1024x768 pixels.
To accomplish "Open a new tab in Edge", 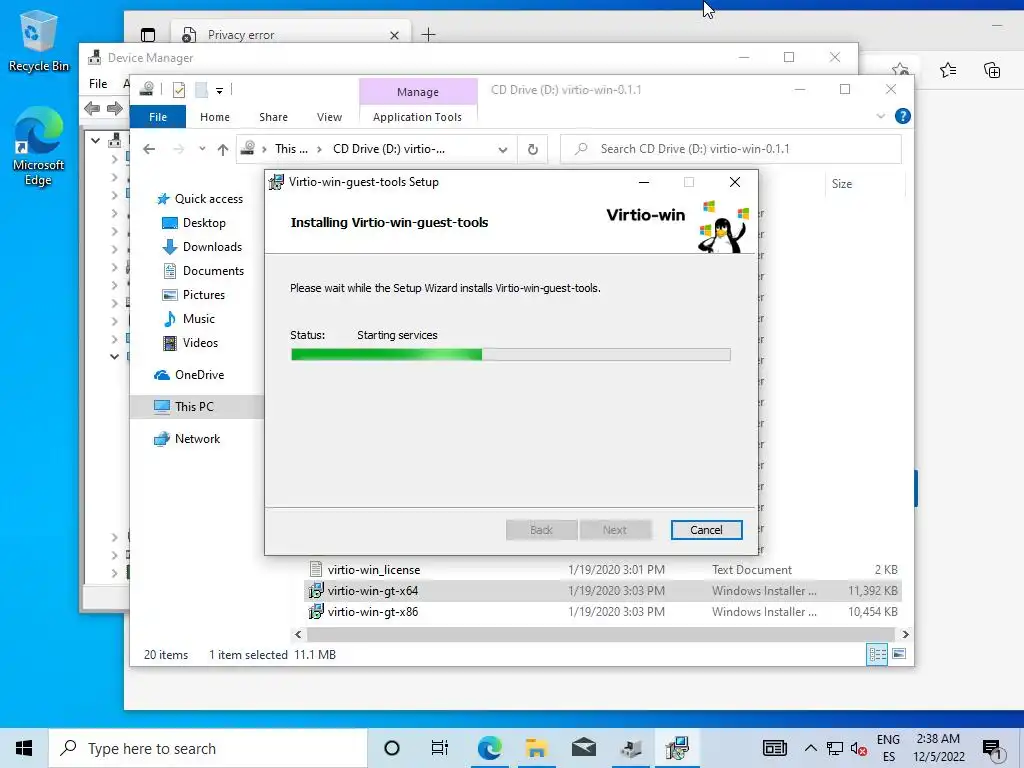I will tap(428, 35).
